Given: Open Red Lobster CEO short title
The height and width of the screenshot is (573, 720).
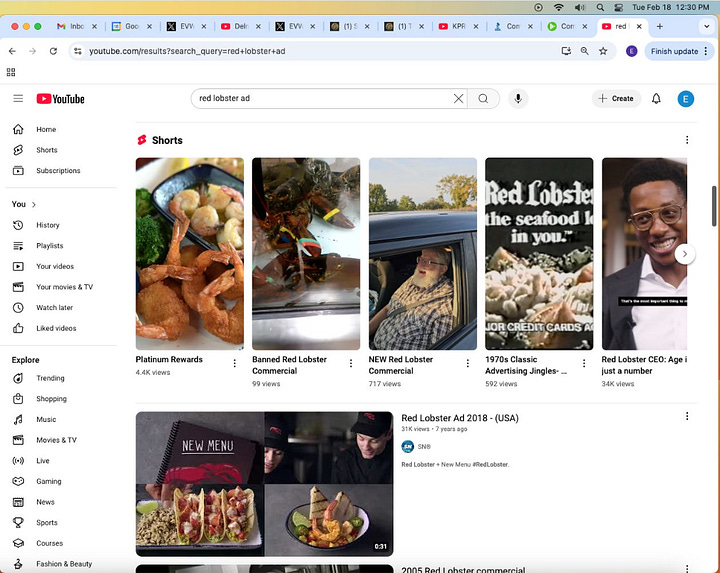Looking at the screenshot, I should point(644,365).
